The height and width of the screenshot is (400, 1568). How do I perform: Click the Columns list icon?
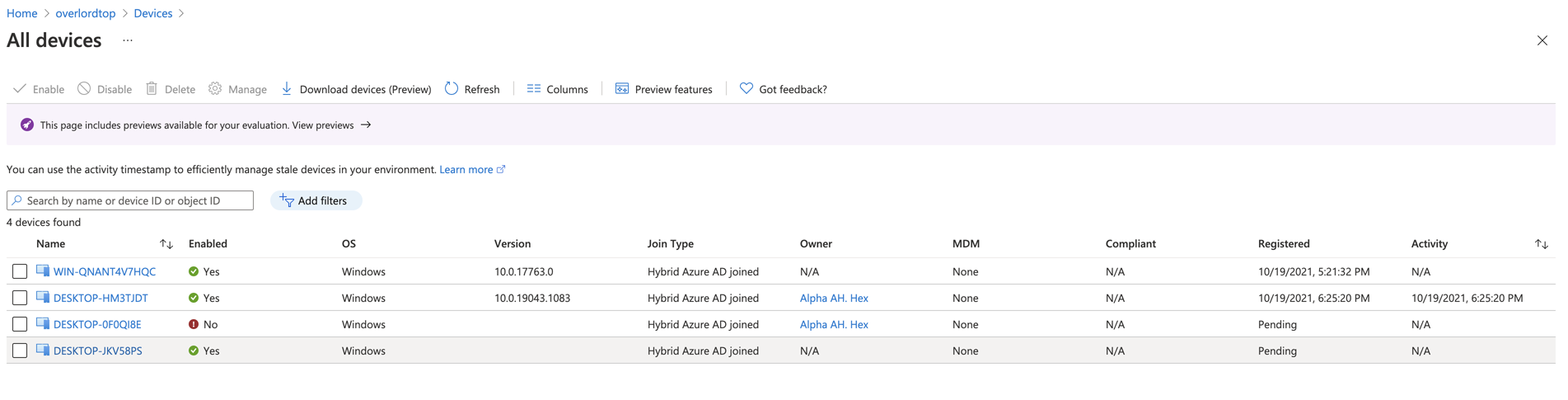tap(534, 88)
